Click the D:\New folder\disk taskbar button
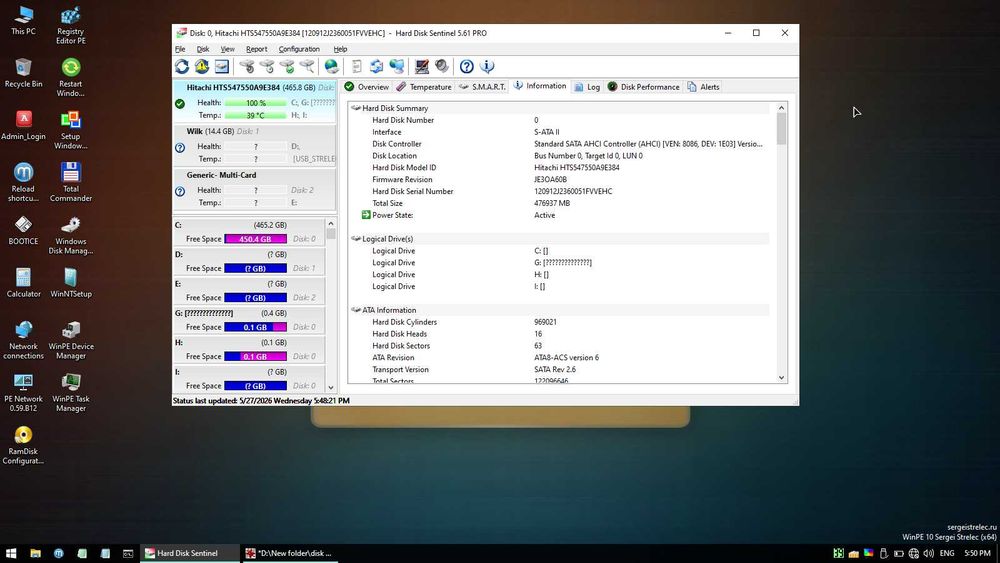 290,553
